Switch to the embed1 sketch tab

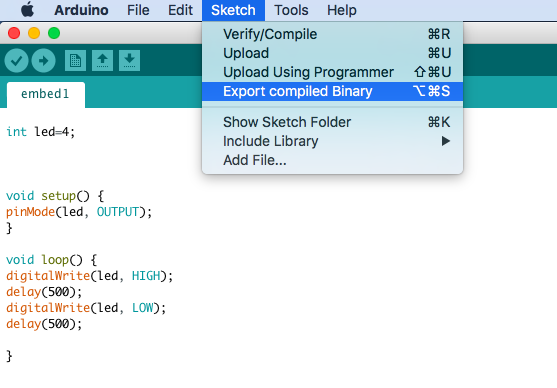coord(46,94)
